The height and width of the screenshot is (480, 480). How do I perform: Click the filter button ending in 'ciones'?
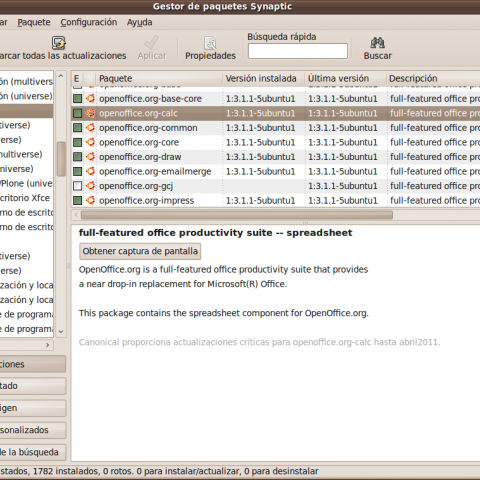32,364
